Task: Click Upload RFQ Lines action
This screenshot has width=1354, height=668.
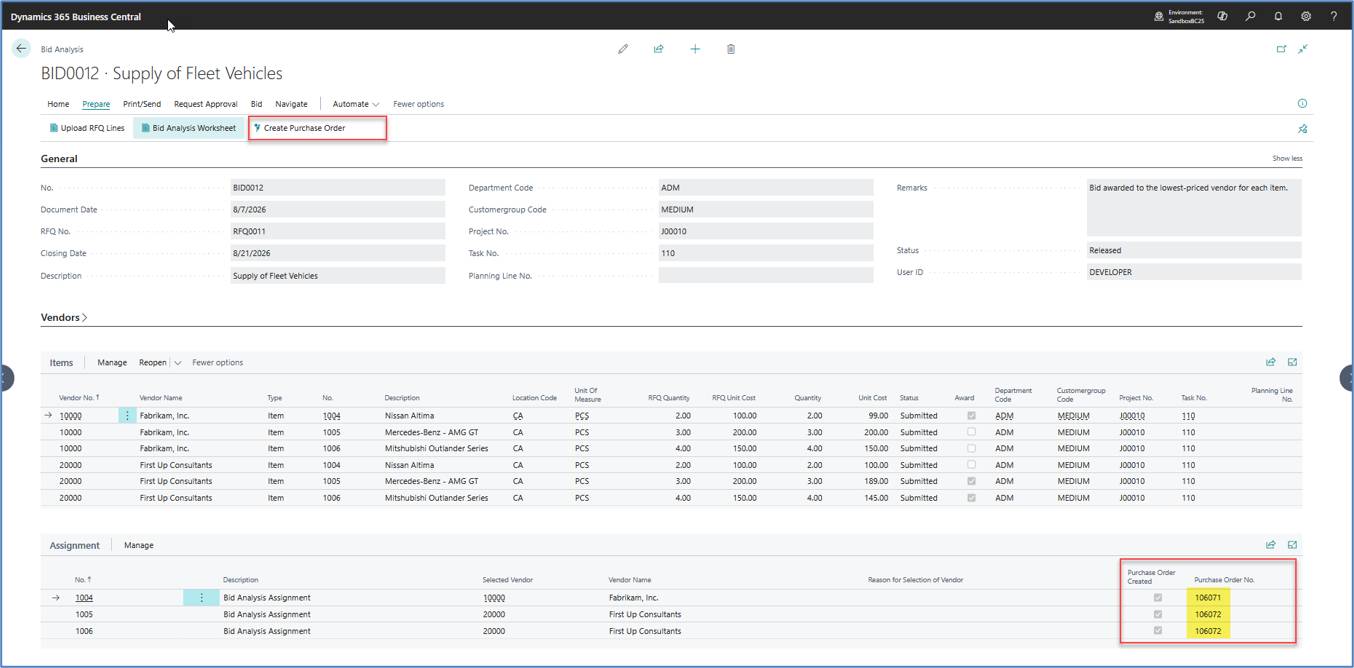Action: point(87,128)
